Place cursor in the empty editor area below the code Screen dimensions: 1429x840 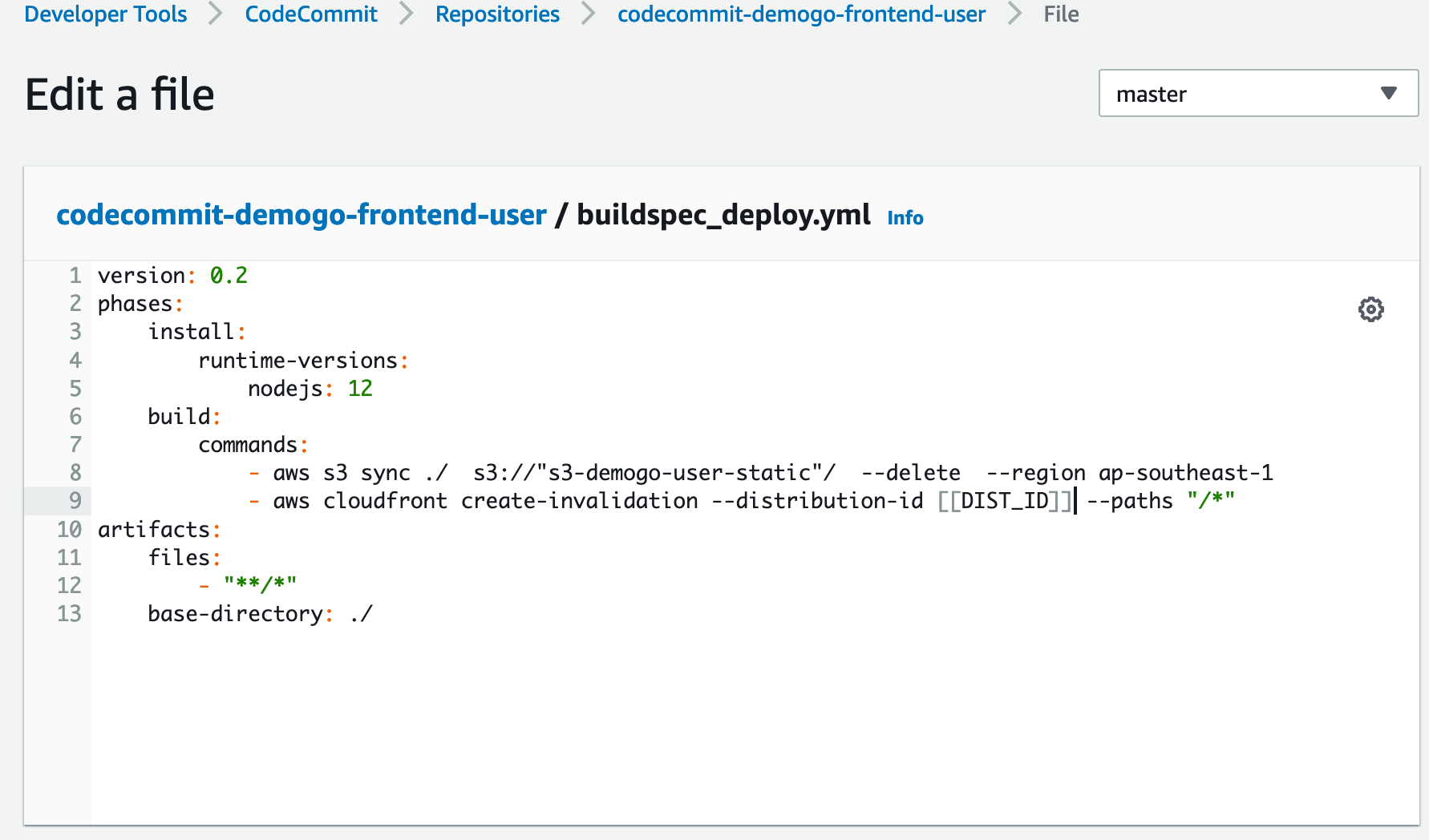[x=754, y=721]
